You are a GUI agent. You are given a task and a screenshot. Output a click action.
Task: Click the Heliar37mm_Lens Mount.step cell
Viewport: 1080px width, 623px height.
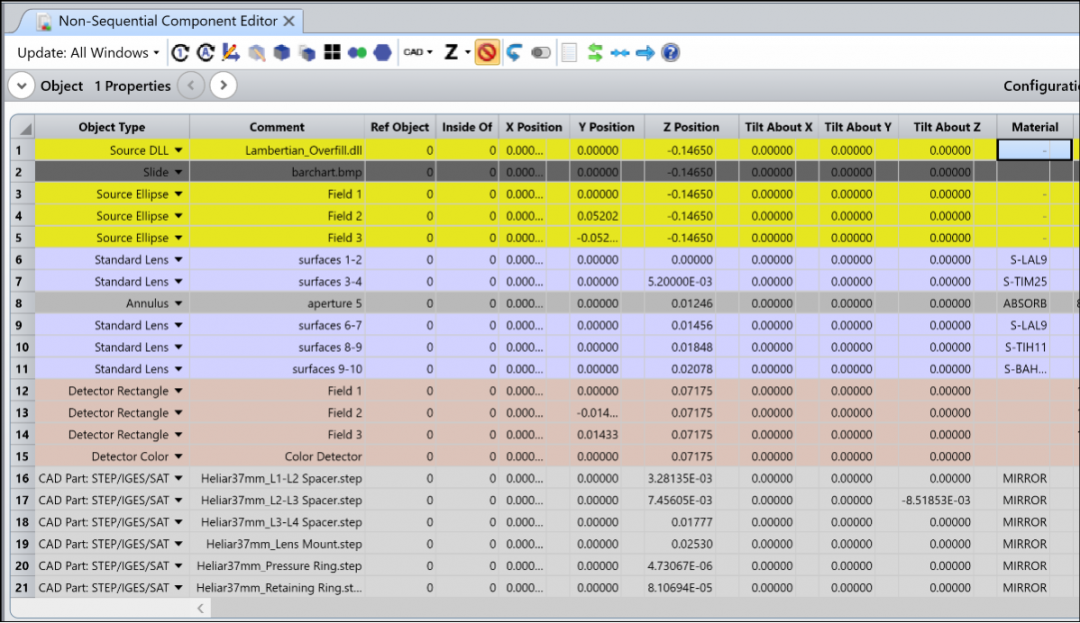point(277,544)
